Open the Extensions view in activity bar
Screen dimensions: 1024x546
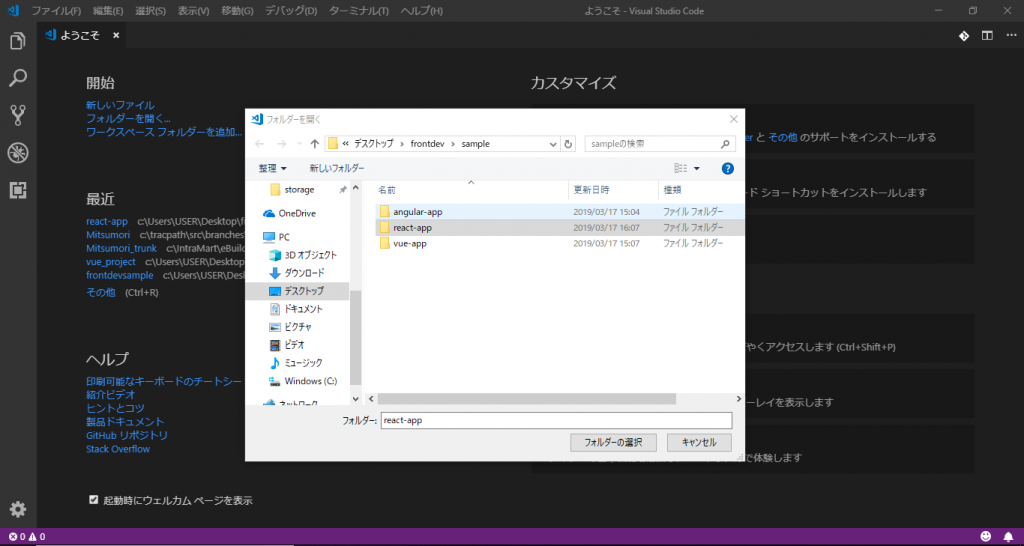[x=18, y=190]
